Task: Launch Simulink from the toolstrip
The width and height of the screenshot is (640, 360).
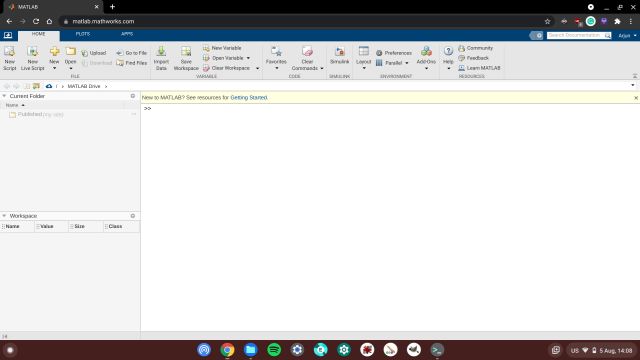Action: tap(339, 55)
